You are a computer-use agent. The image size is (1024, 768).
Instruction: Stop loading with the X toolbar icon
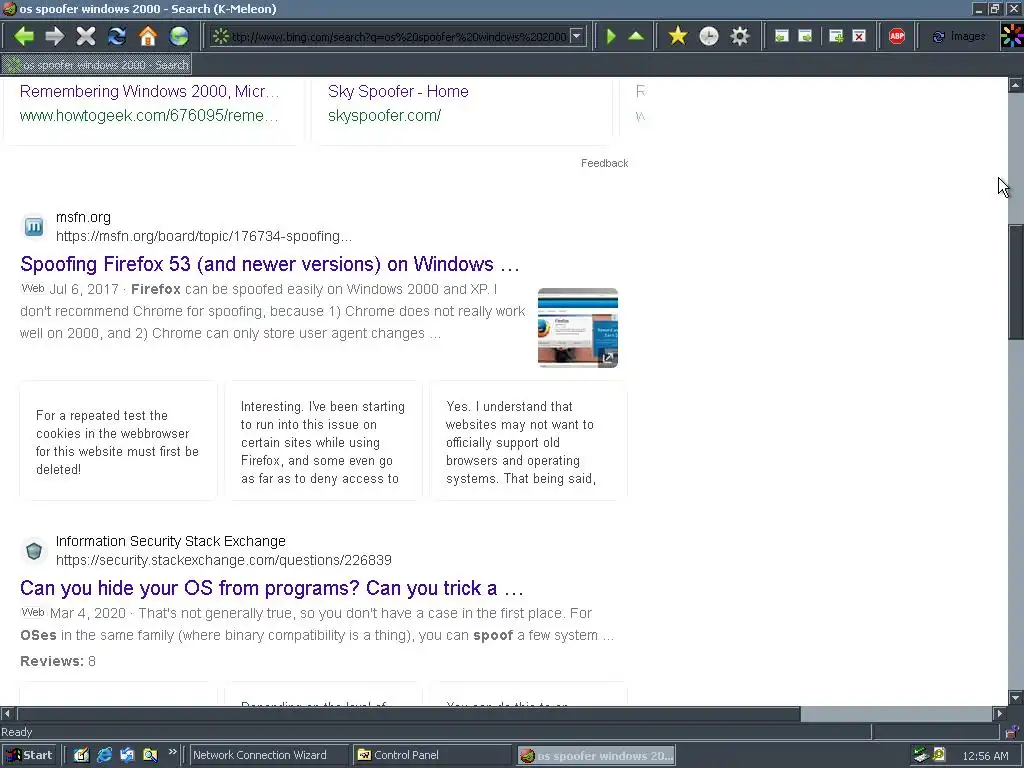tap(86, 36)
